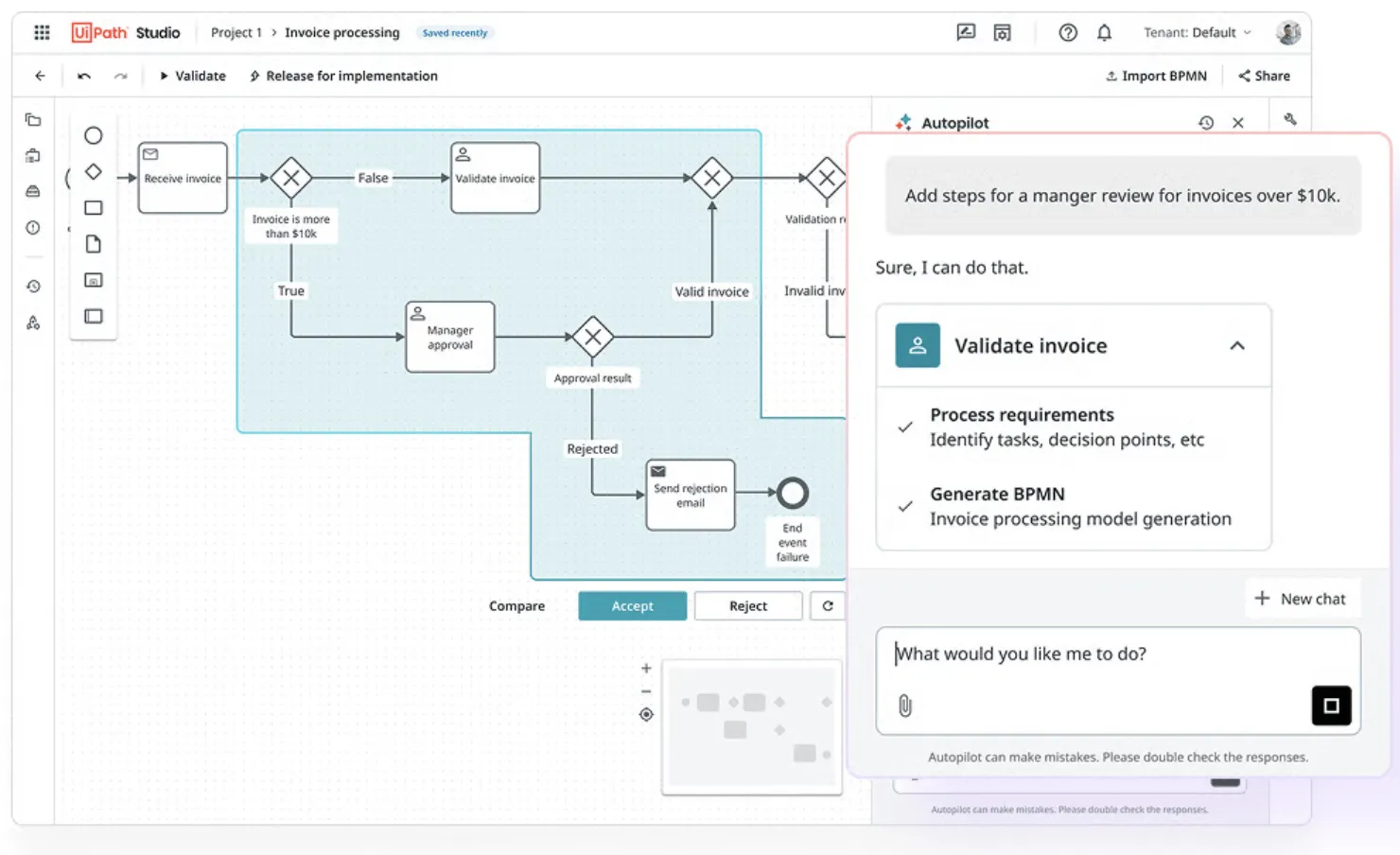Open the user avatar menu

point(1287,32)
